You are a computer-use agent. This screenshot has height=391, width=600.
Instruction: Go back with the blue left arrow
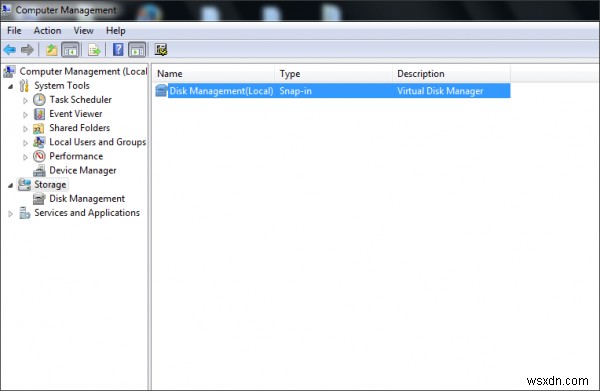click(10, 50)
